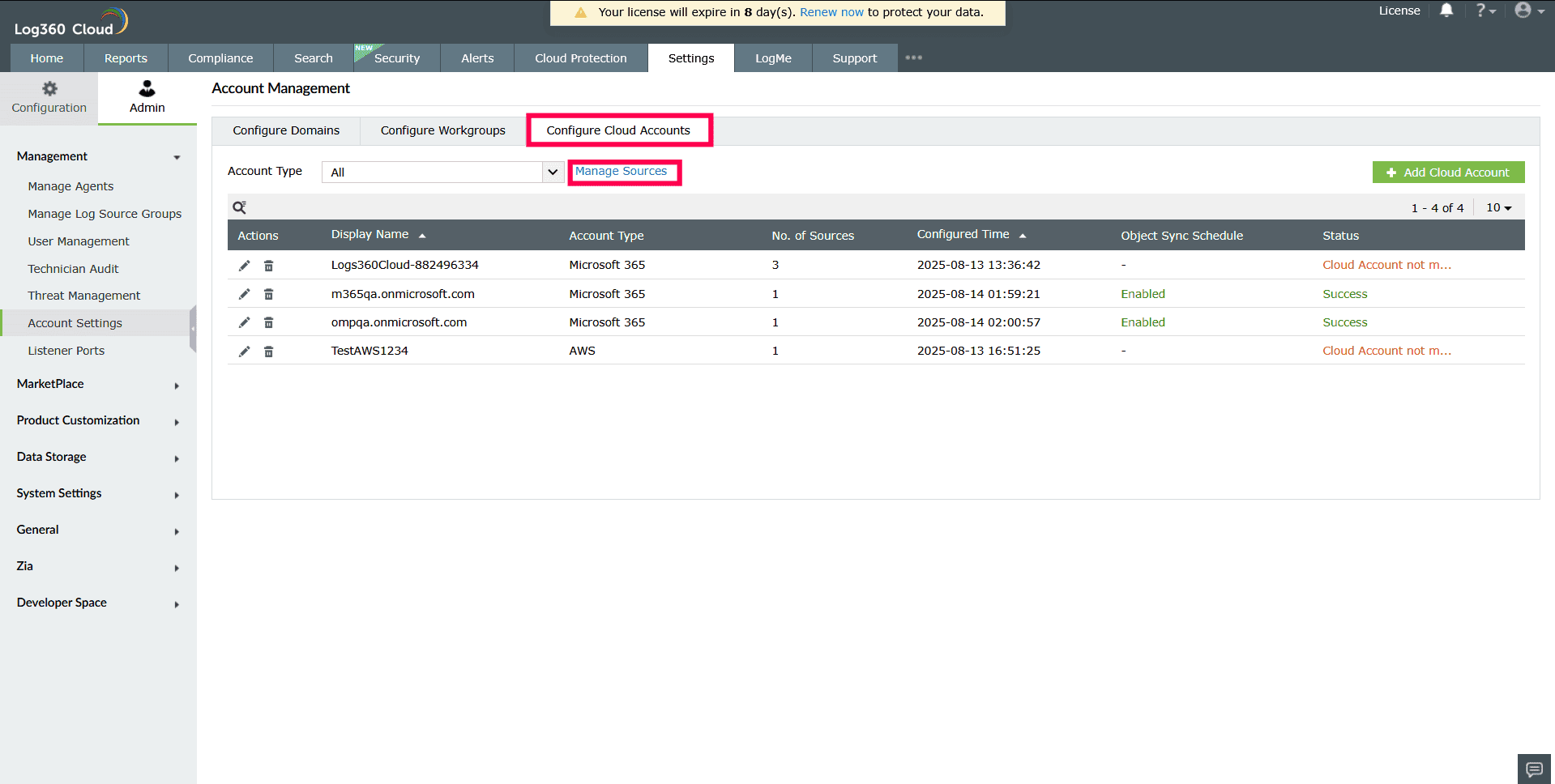Open Threat Management in sidebar
Screen dimensions: 1555x784
[83, 296]
